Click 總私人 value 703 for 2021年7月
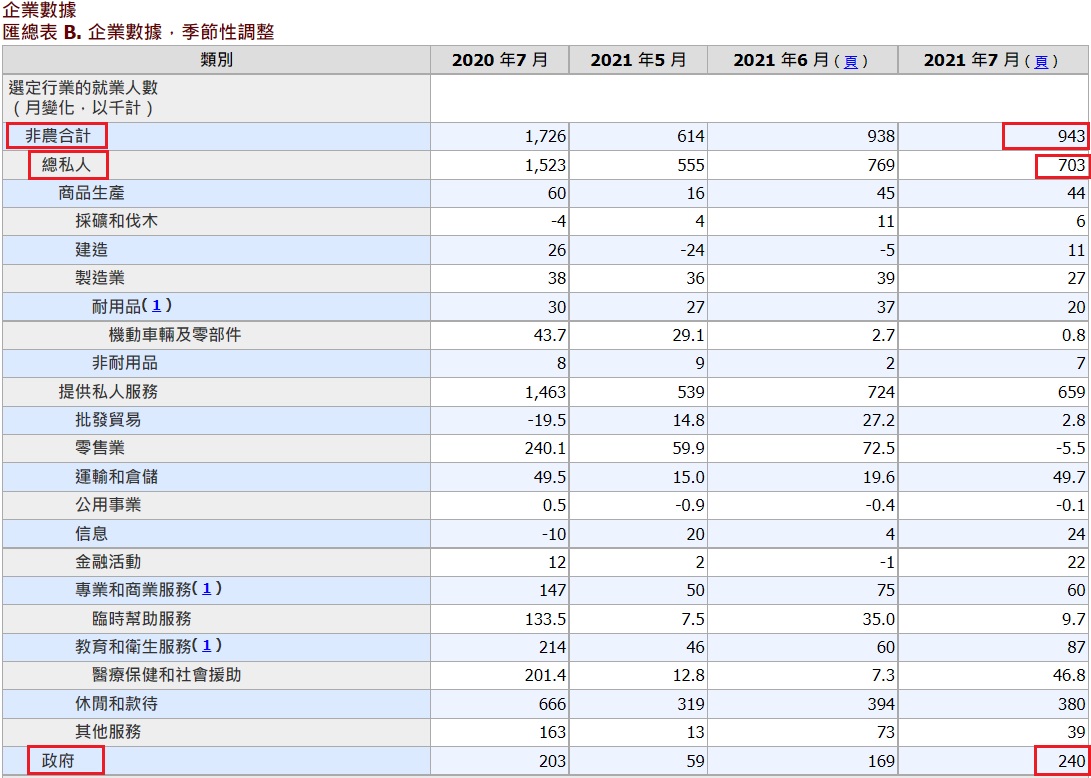Image resolution: width=1091 pixels, height=778 pixels. click(x=1073, y=165)
